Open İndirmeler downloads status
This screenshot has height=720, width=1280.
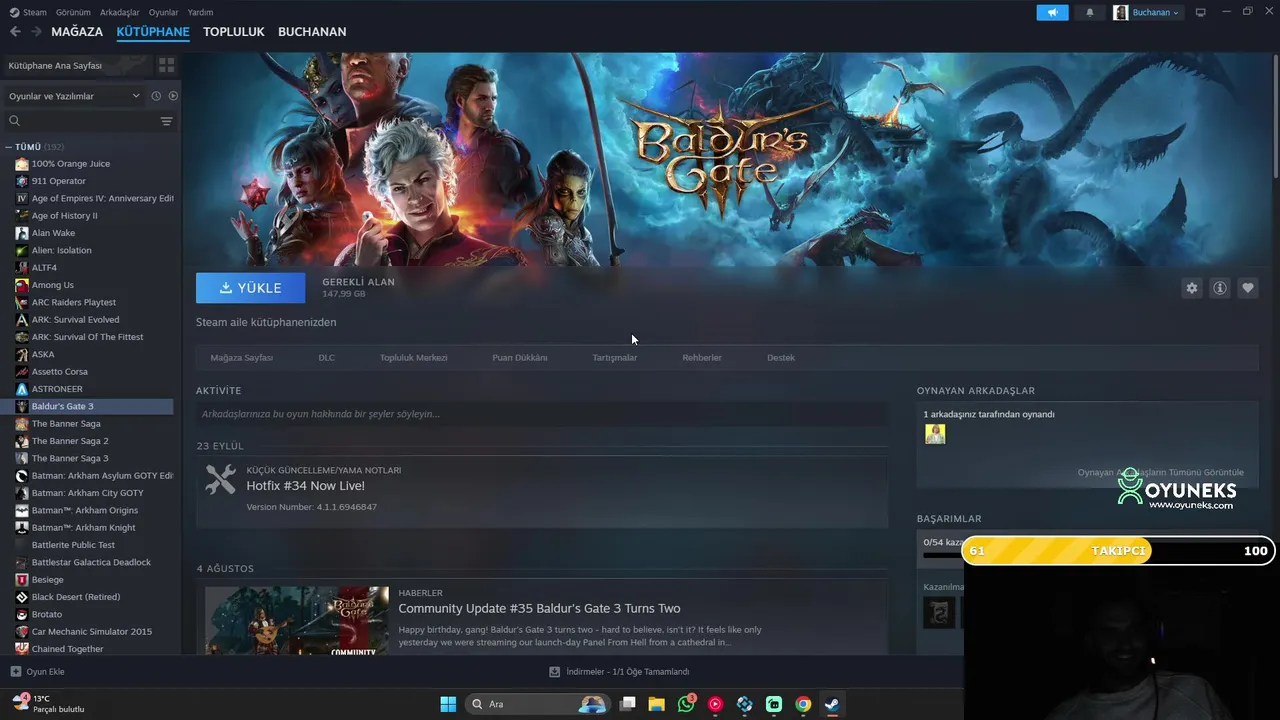point(620,672)
